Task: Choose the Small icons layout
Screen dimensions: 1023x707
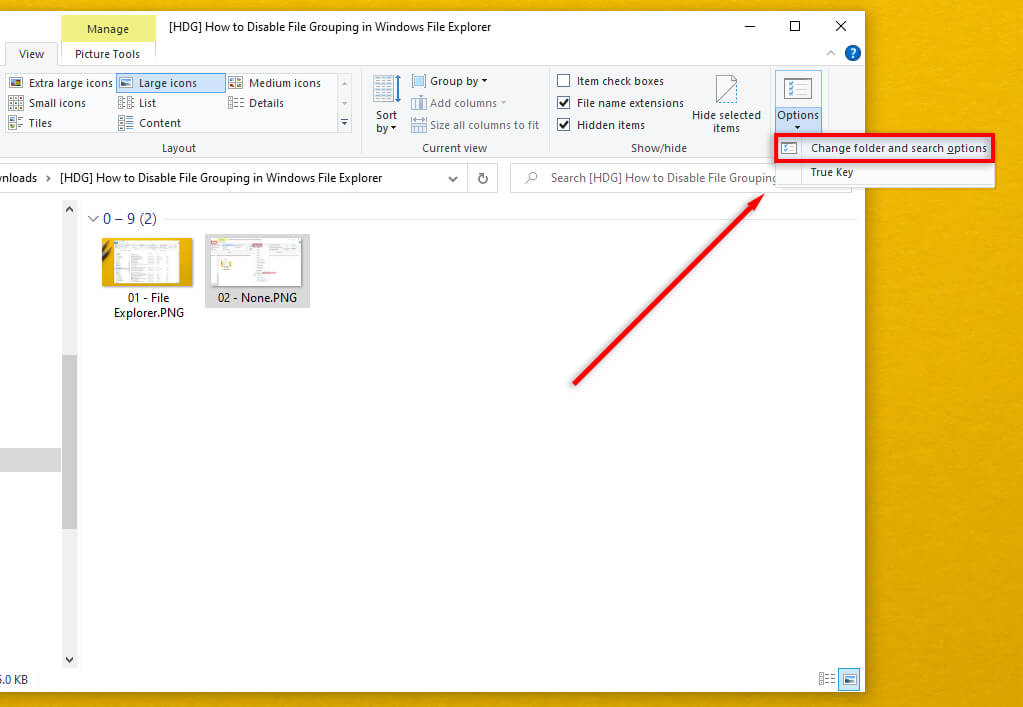Action: [x=47, y=103]
